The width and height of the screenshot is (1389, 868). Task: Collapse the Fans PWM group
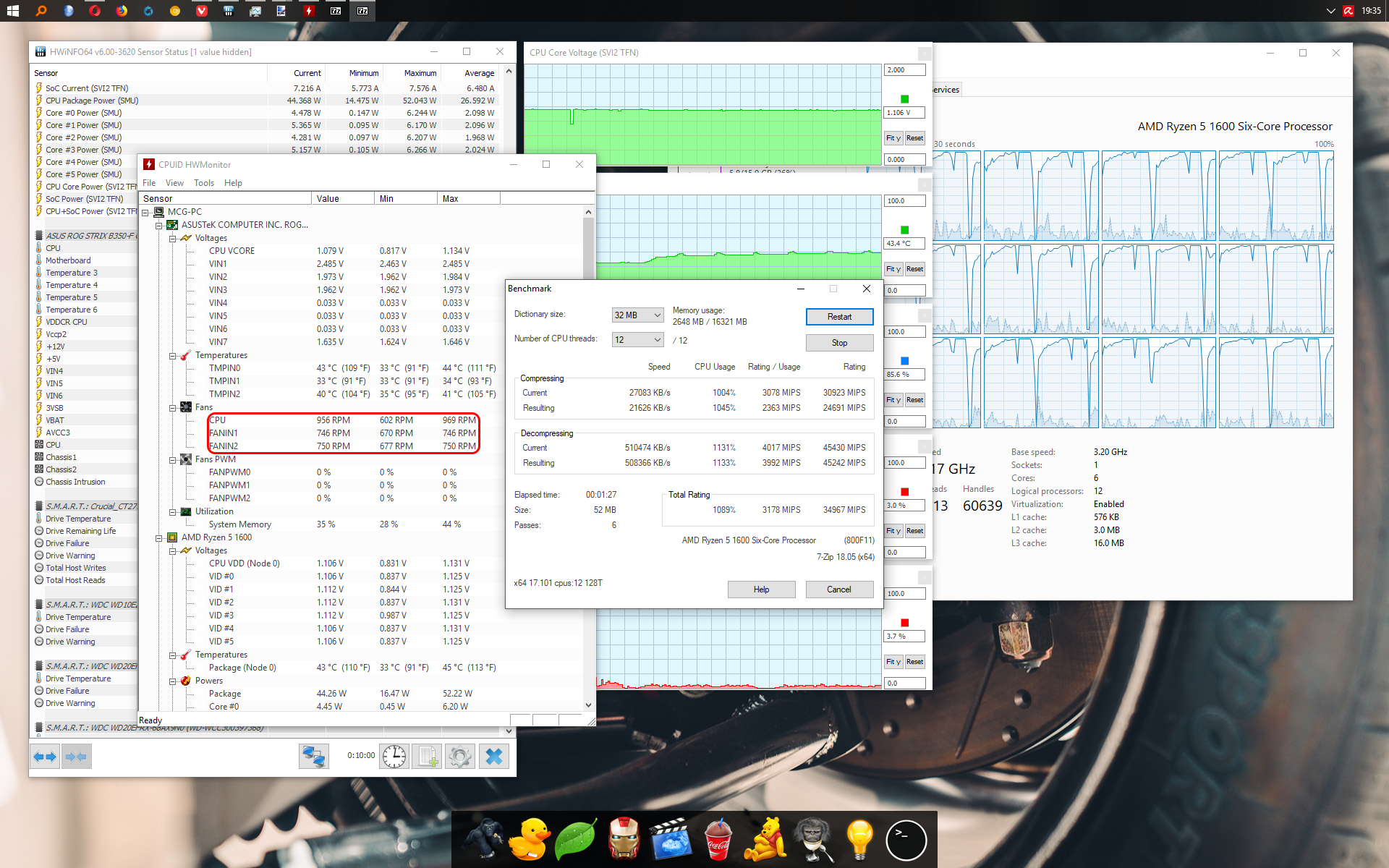(x=172, y=459)
